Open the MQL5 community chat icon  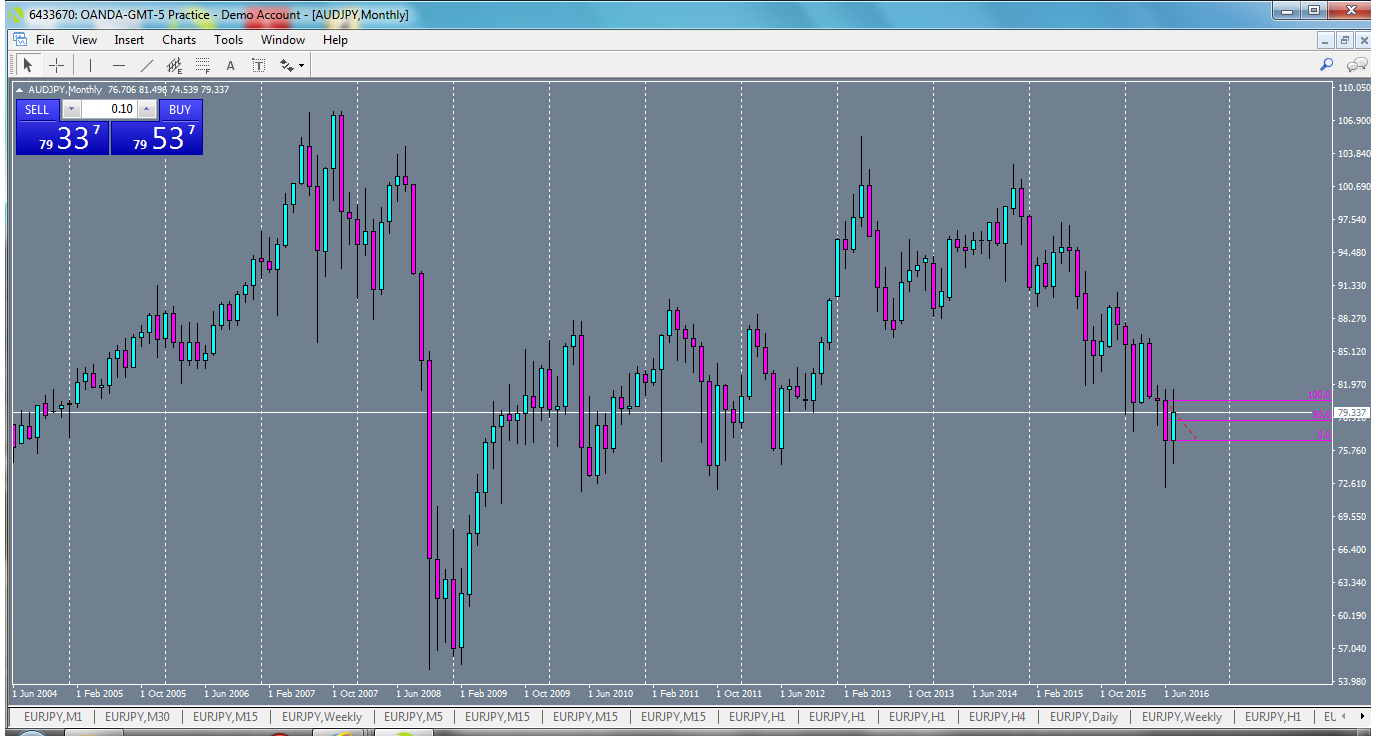click(1356, 64)
